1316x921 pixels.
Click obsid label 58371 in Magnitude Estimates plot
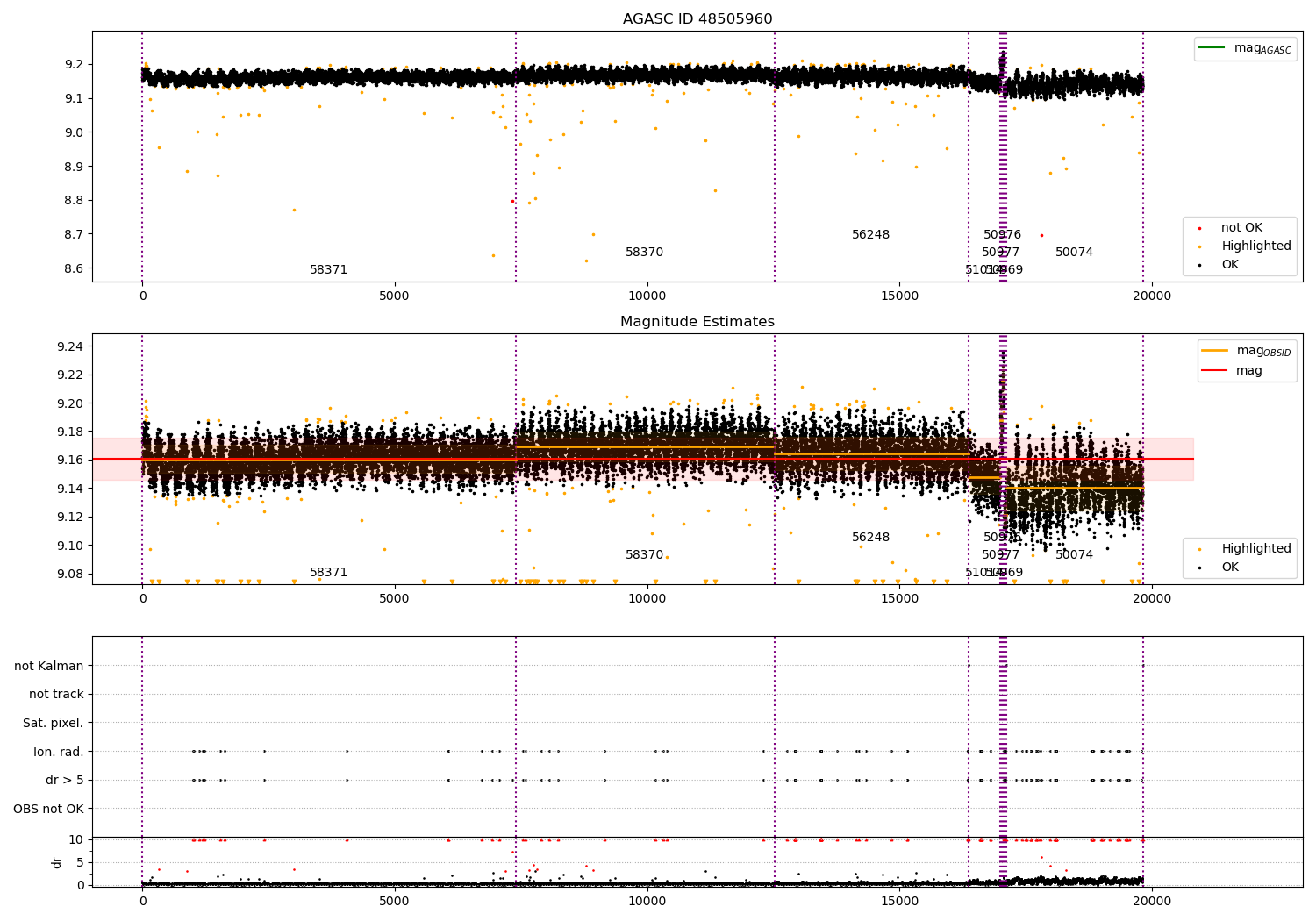coord(328,573)
